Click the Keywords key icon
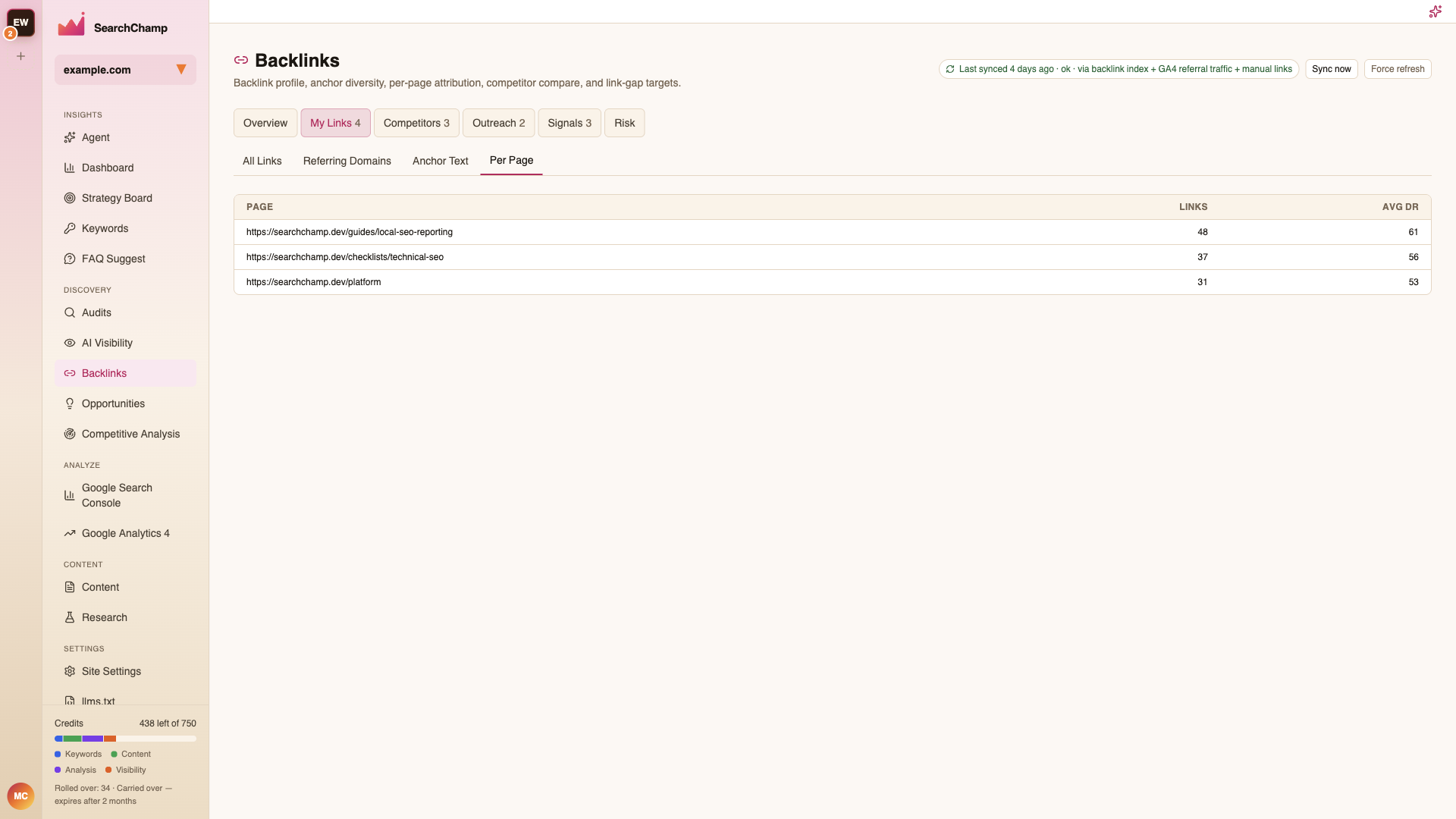 point(70,228)
